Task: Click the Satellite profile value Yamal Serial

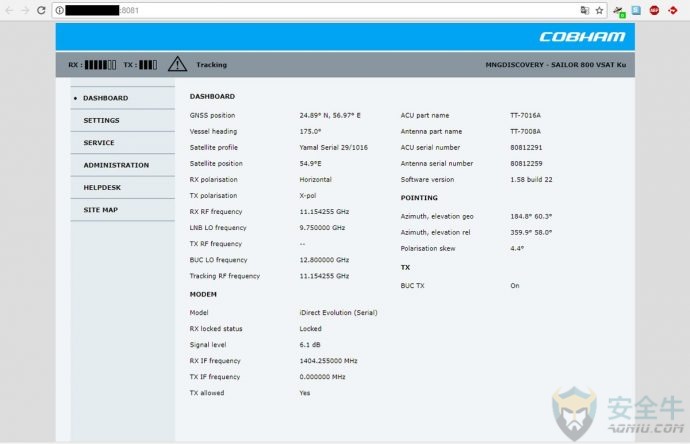Action: pos(334,147)
